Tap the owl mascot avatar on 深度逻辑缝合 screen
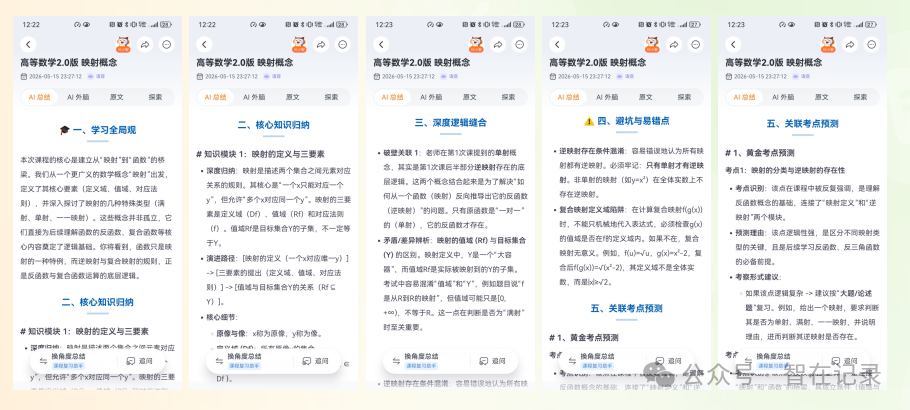Image resolution: width=910 pixels, height=410 pixels. pos(476,44)
